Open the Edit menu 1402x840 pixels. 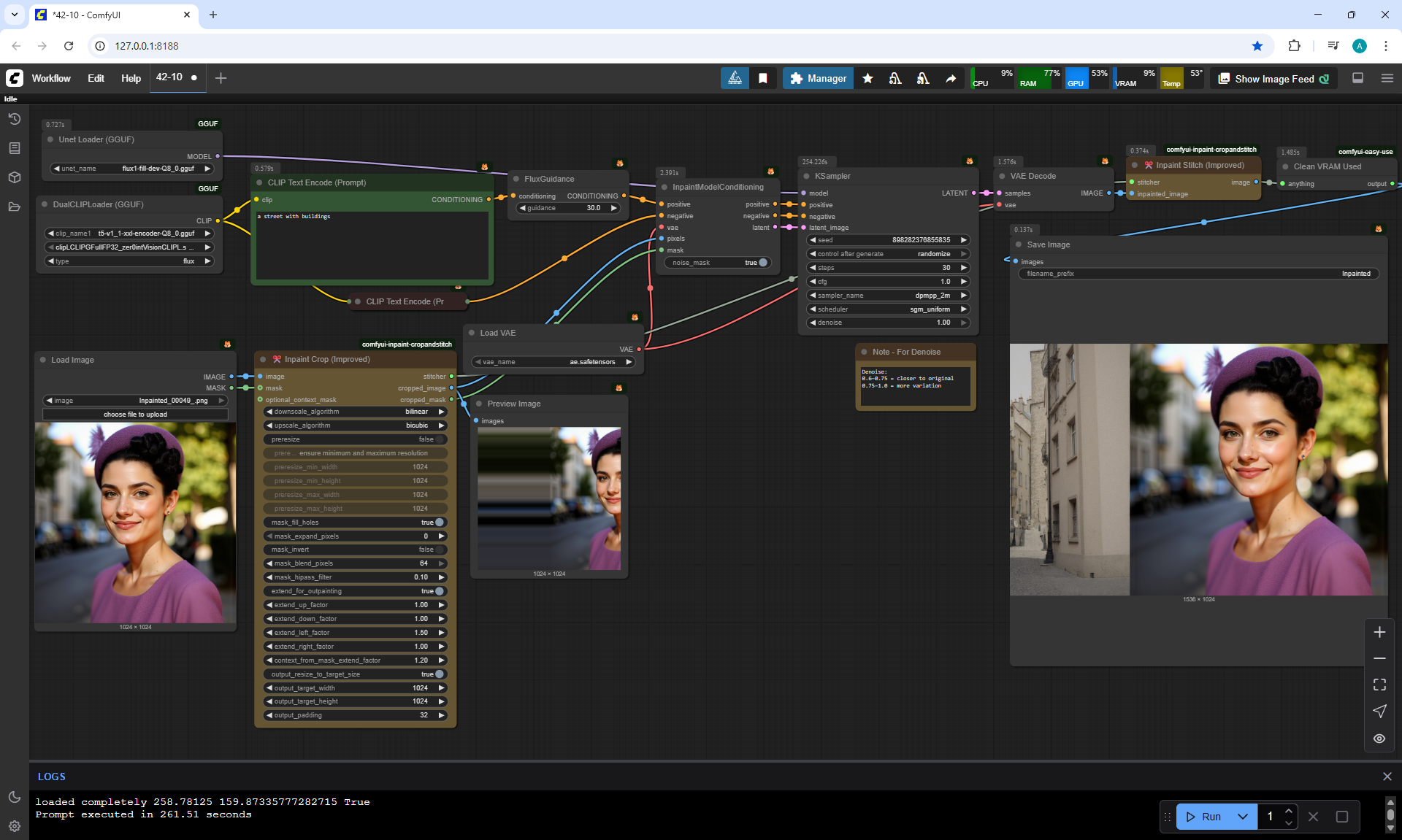click(96, 78)
